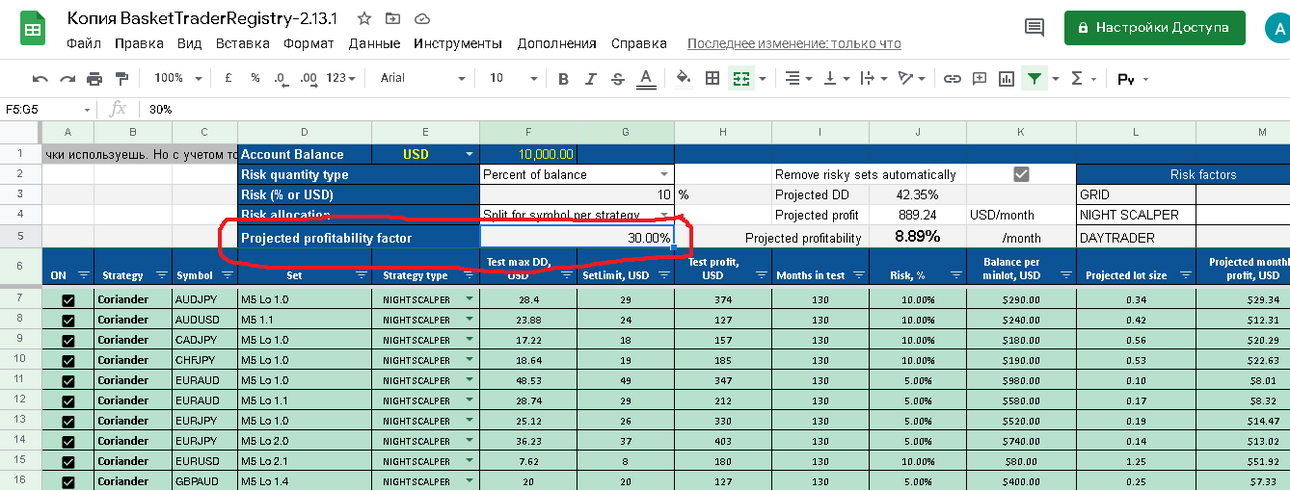Insert a comment from the toolbar

point(980,78)
